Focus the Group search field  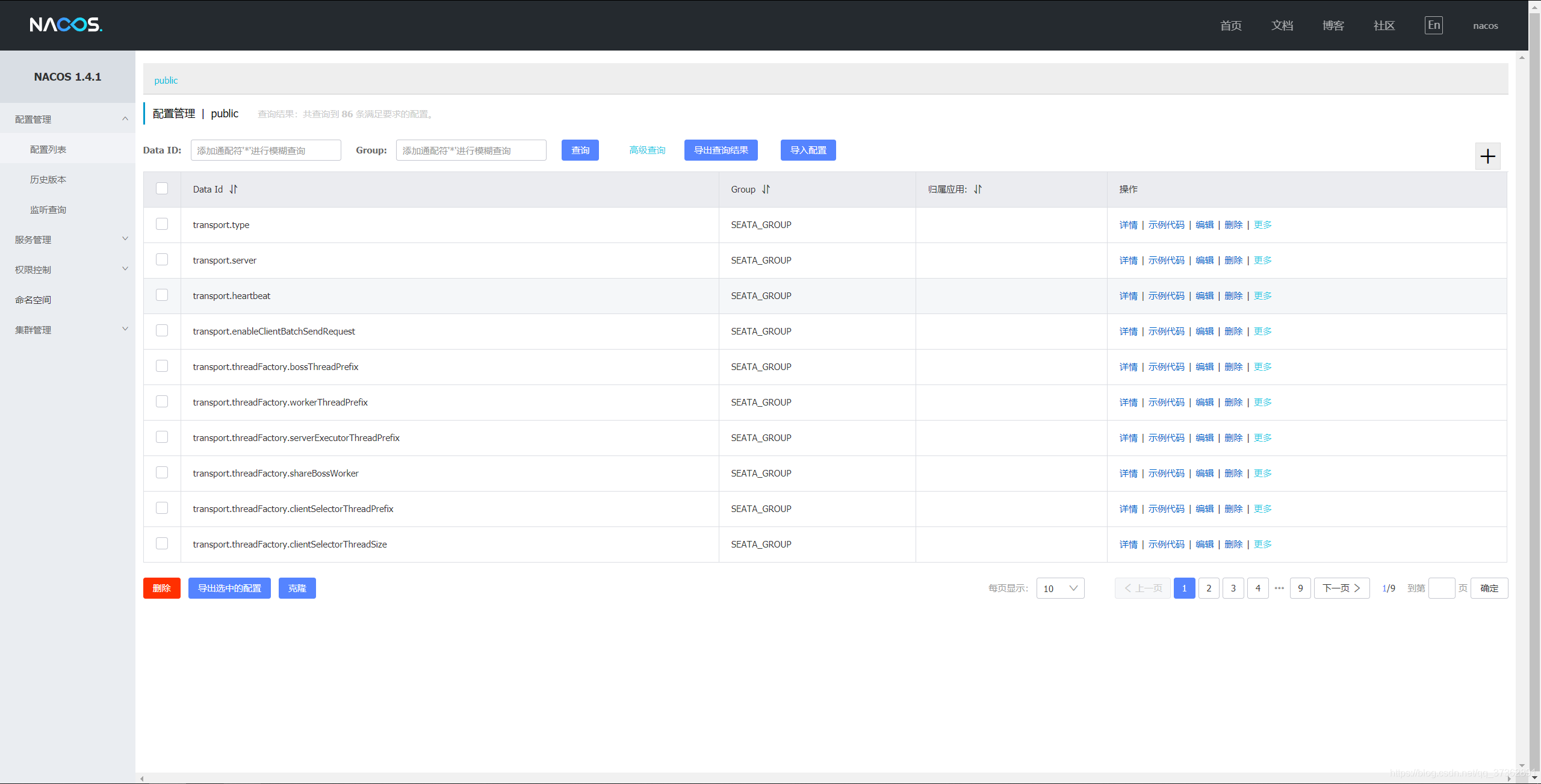(471, 150)
